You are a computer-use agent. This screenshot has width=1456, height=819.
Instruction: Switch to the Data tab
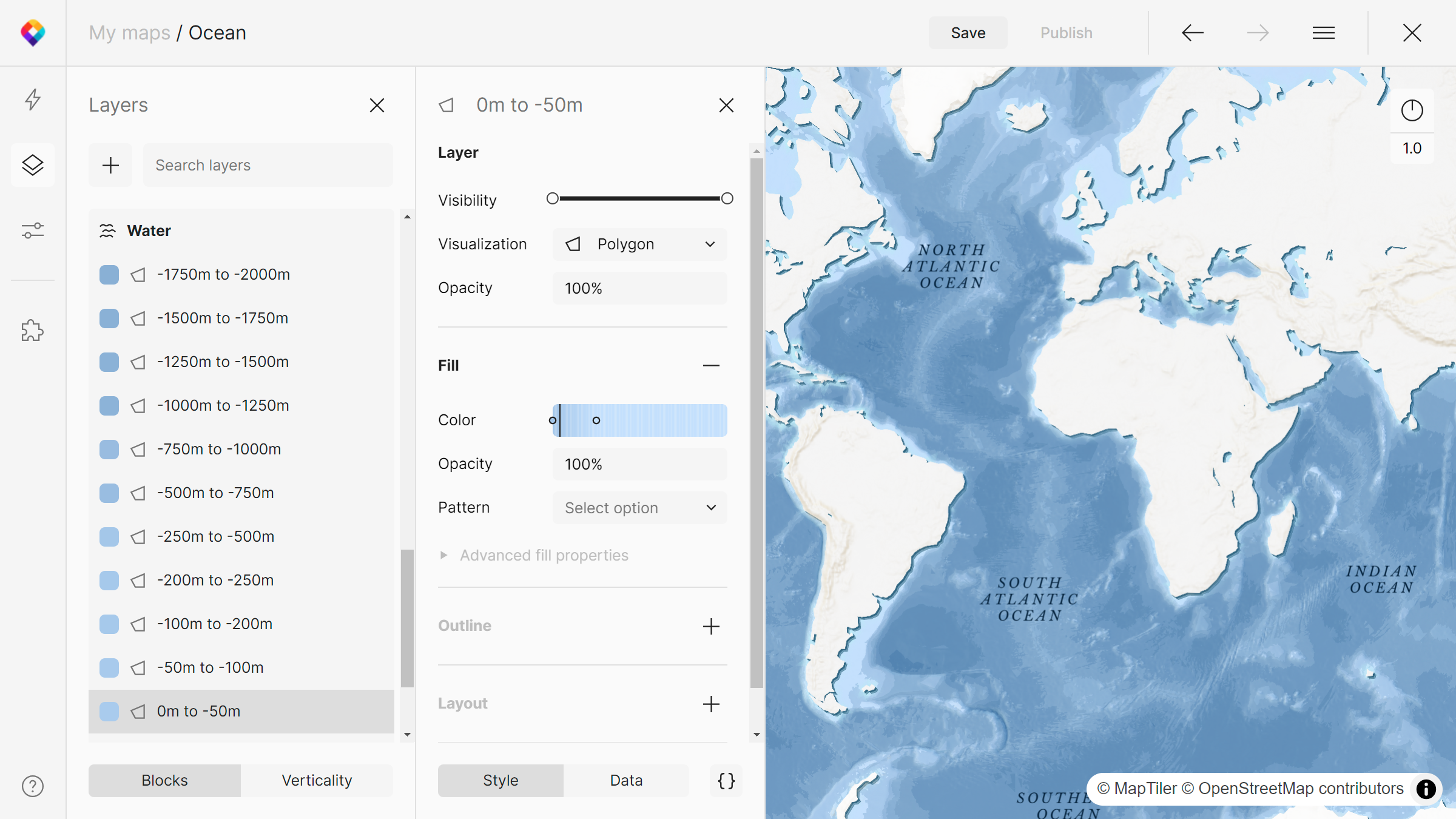pyautogui.click(x=626, y=780)
